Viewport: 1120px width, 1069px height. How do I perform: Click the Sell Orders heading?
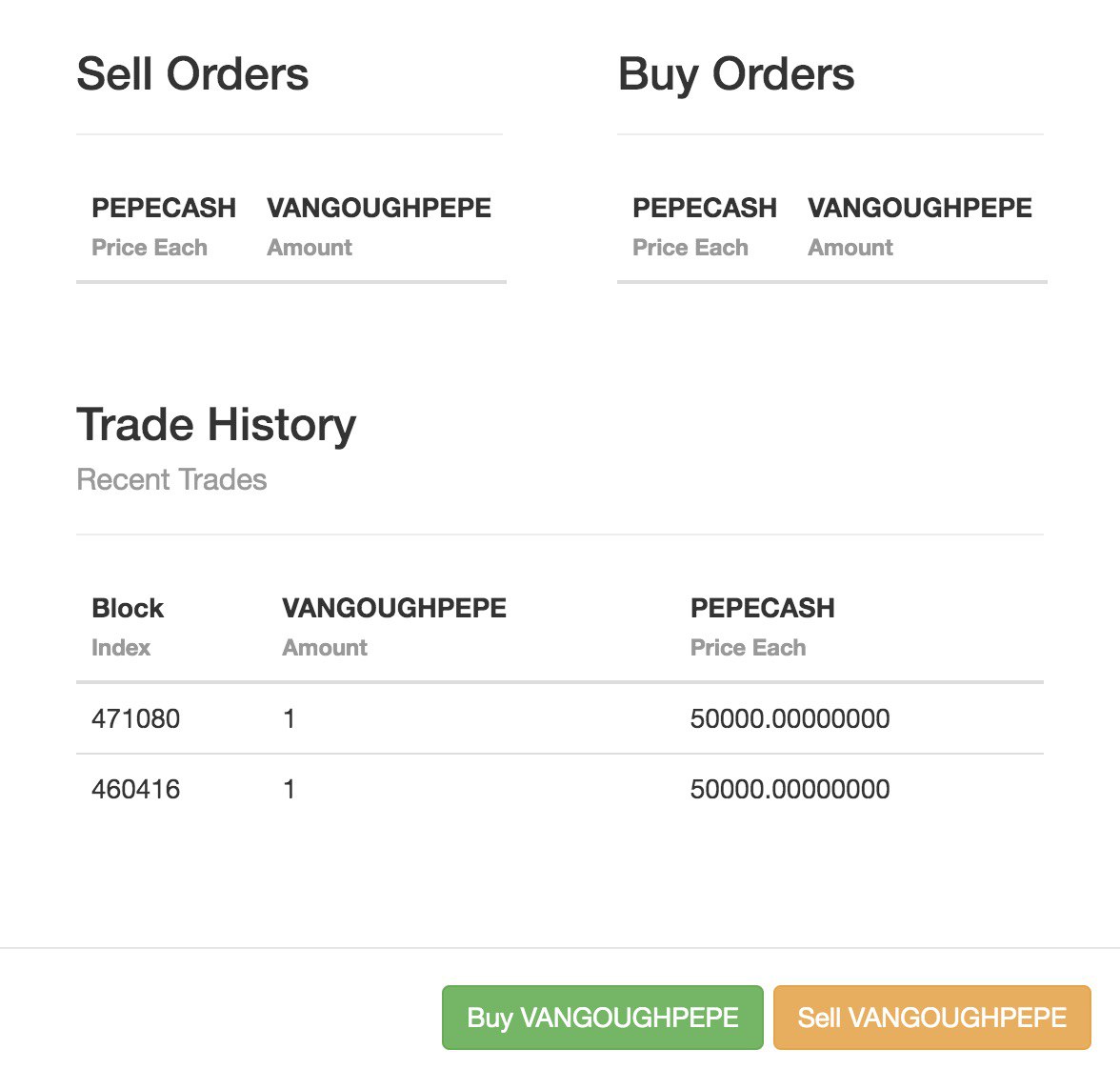click(192, 73)
